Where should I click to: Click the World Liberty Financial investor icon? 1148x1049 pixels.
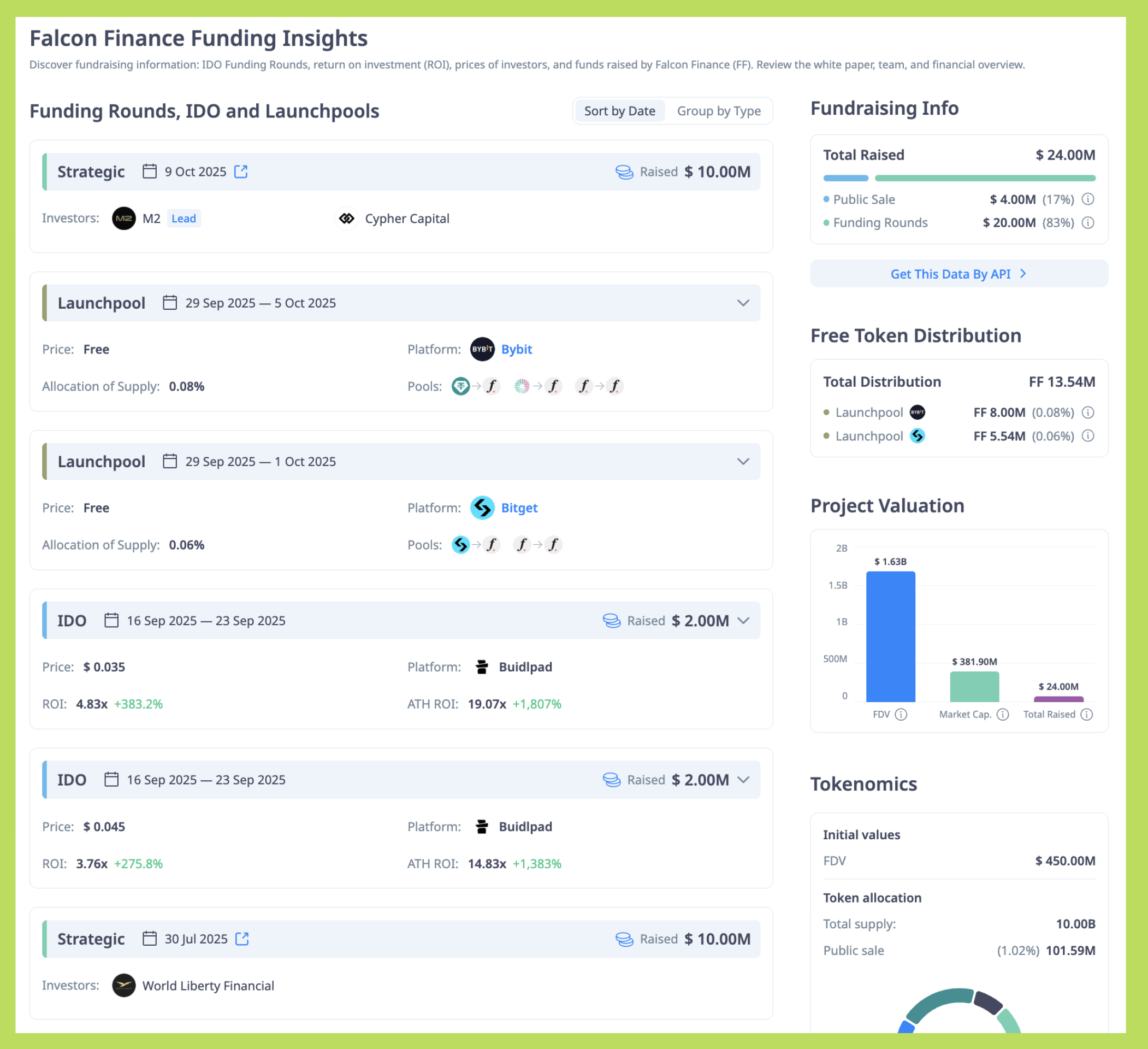coord(123,985)
